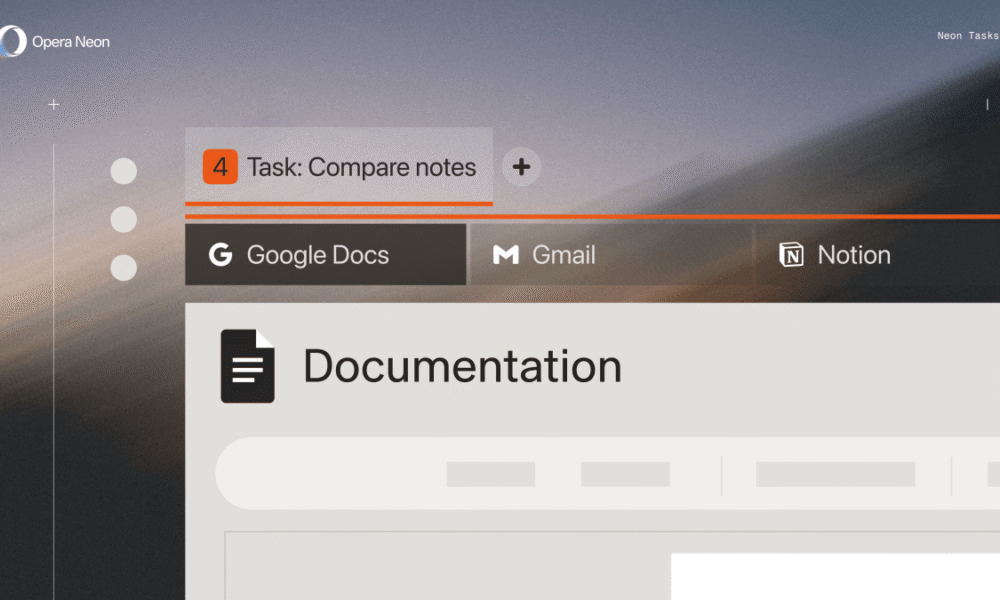The image size is (1000, 600).
Task: Add a new task with plus button
Action: tap(521, 167)
